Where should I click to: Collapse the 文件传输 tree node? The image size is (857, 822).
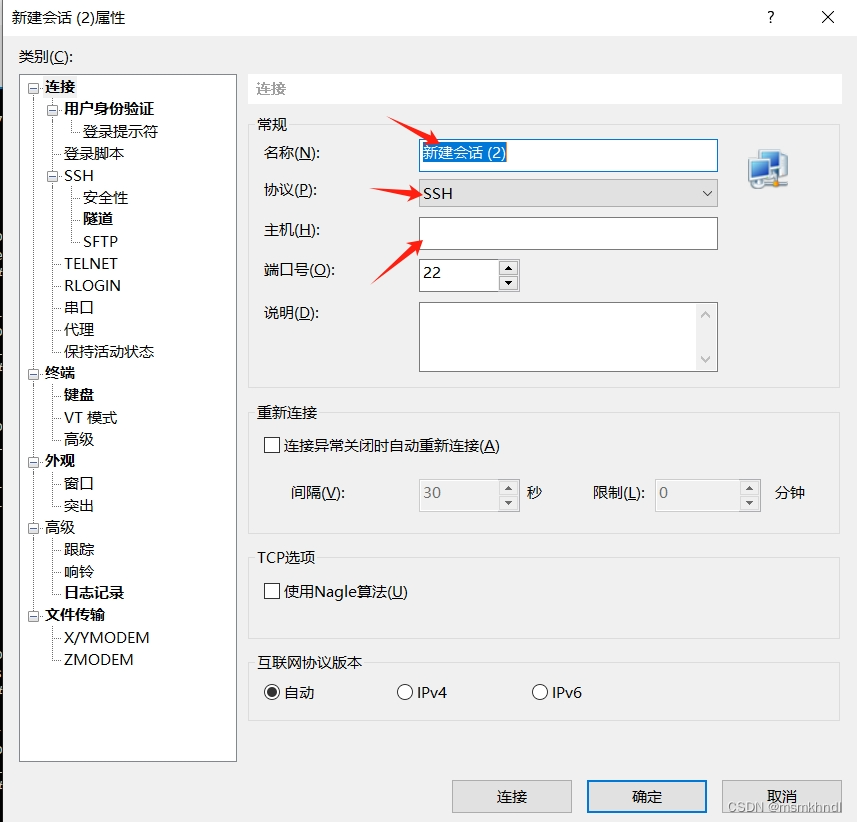34,616
